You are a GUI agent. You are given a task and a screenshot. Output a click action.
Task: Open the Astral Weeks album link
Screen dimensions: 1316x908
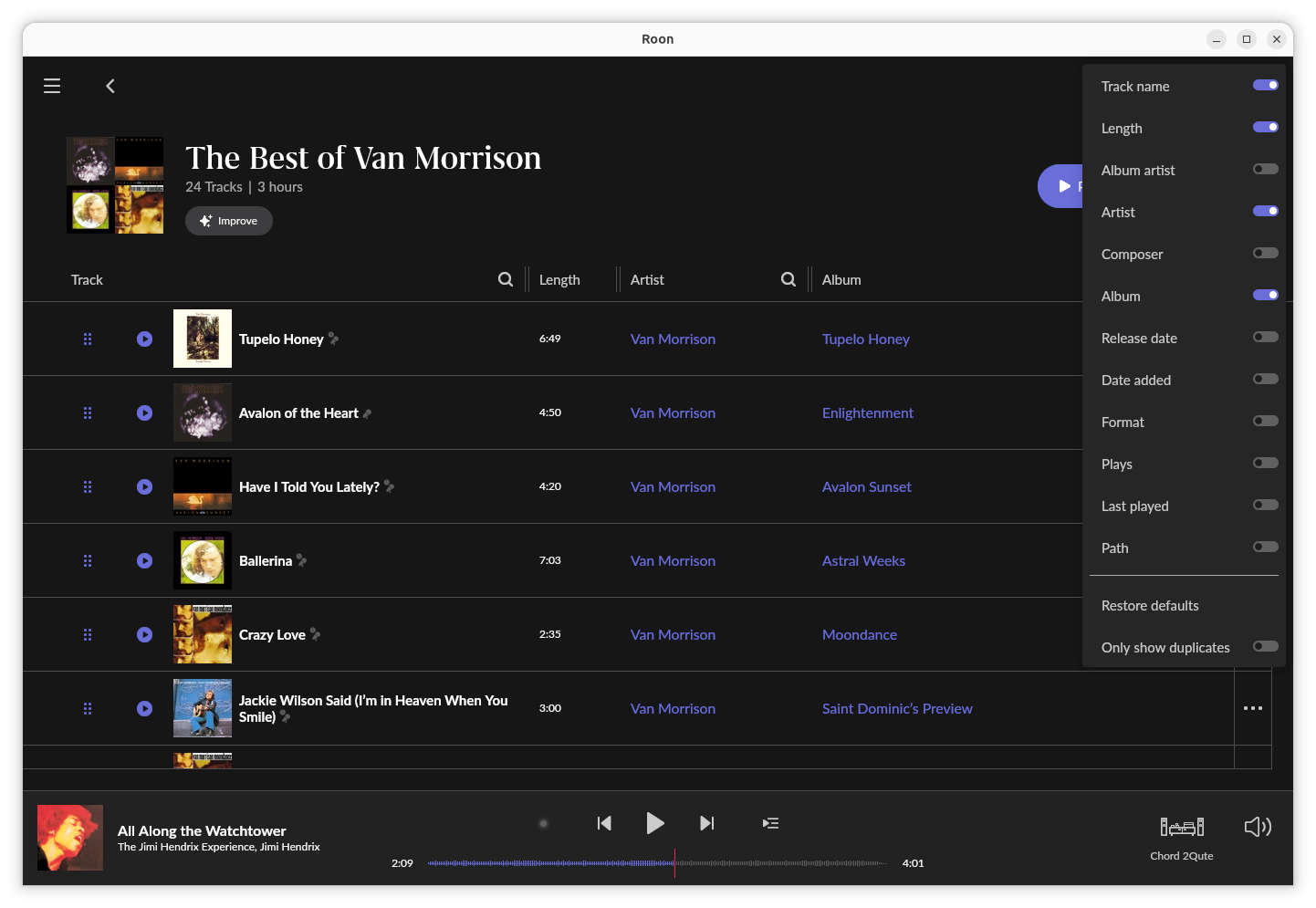tap(863, 560)
